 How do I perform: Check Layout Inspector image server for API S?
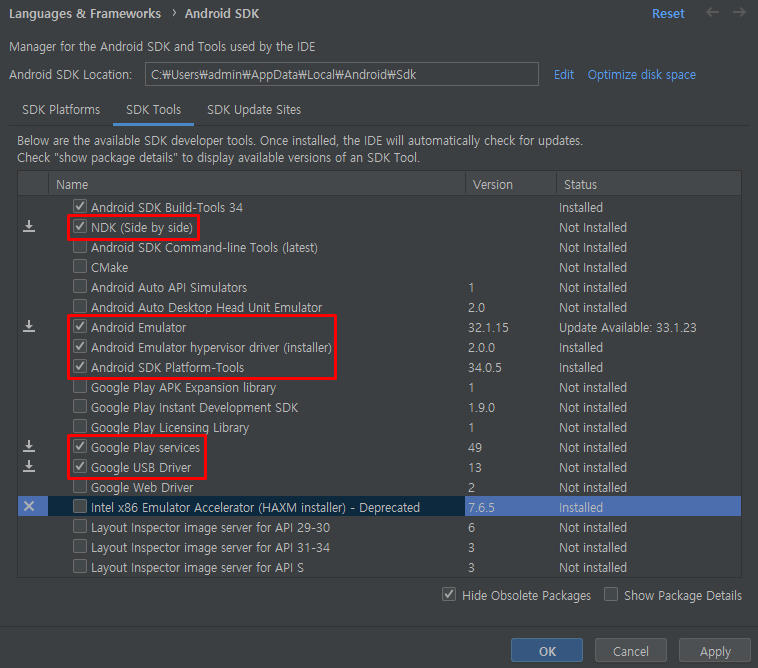80,566
